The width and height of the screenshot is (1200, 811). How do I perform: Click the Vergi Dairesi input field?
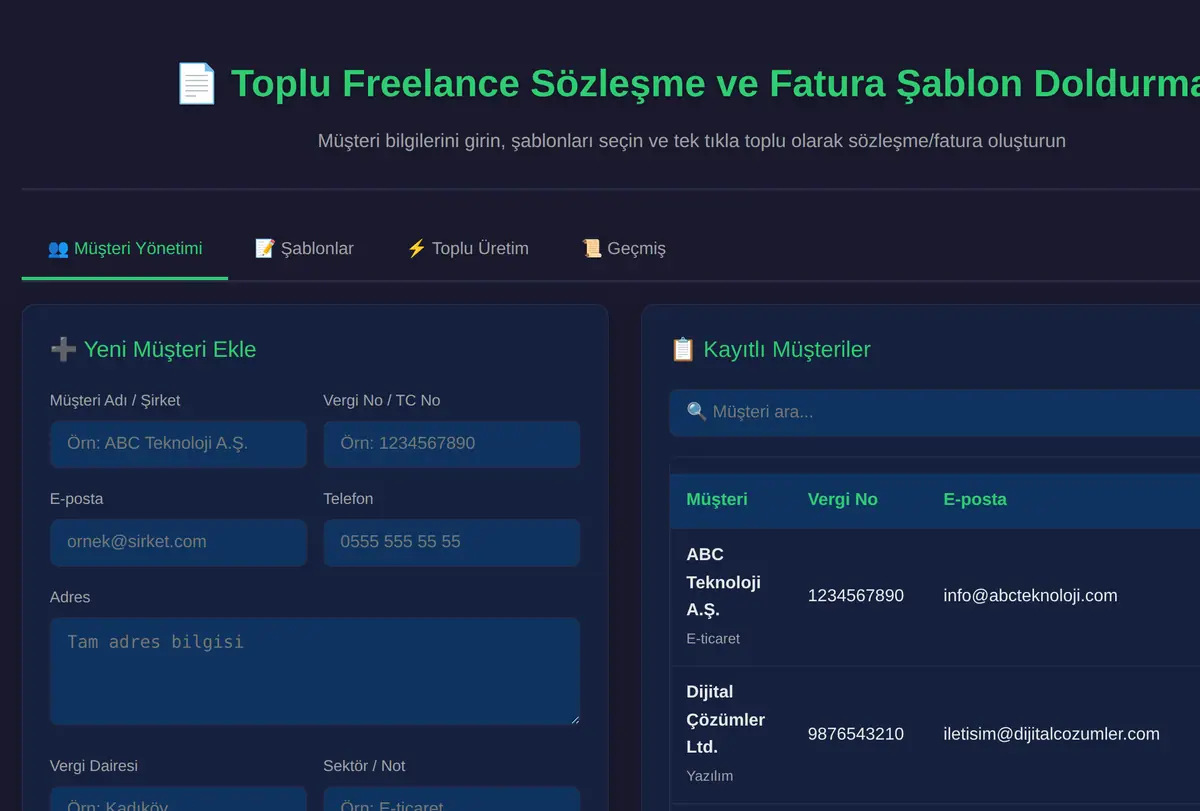click(x=178, y=799)
